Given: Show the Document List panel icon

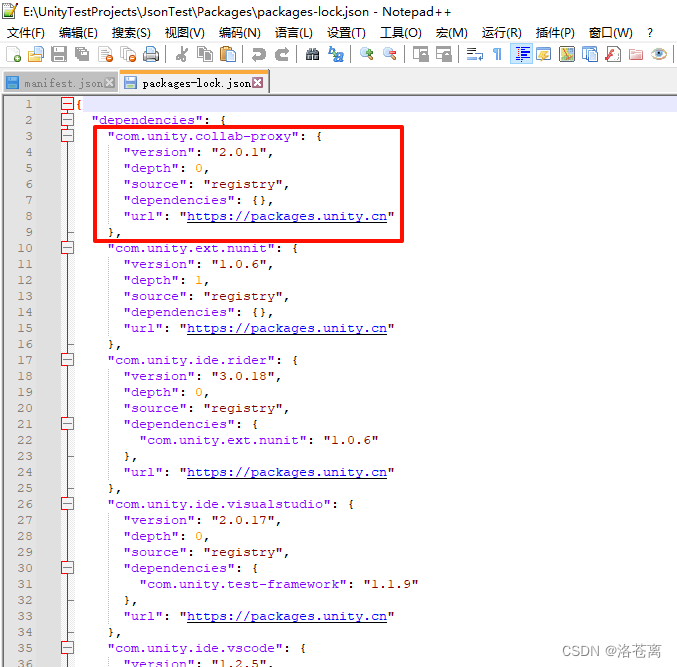Looking at the screenshot, I should (x=590, y=54).
